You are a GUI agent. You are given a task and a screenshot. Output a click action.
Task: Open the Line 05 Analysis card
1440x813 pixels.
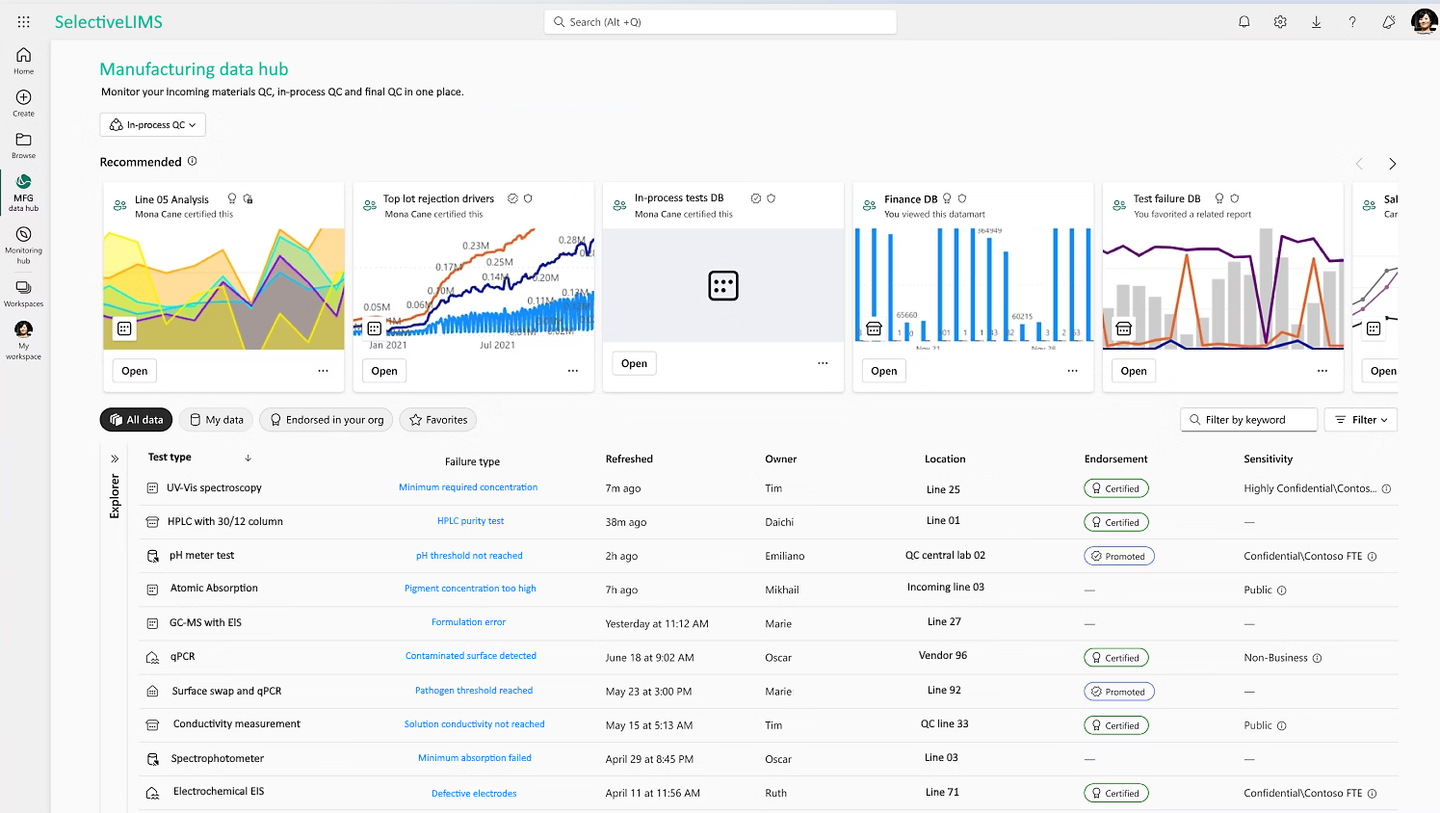pos(134,371)
